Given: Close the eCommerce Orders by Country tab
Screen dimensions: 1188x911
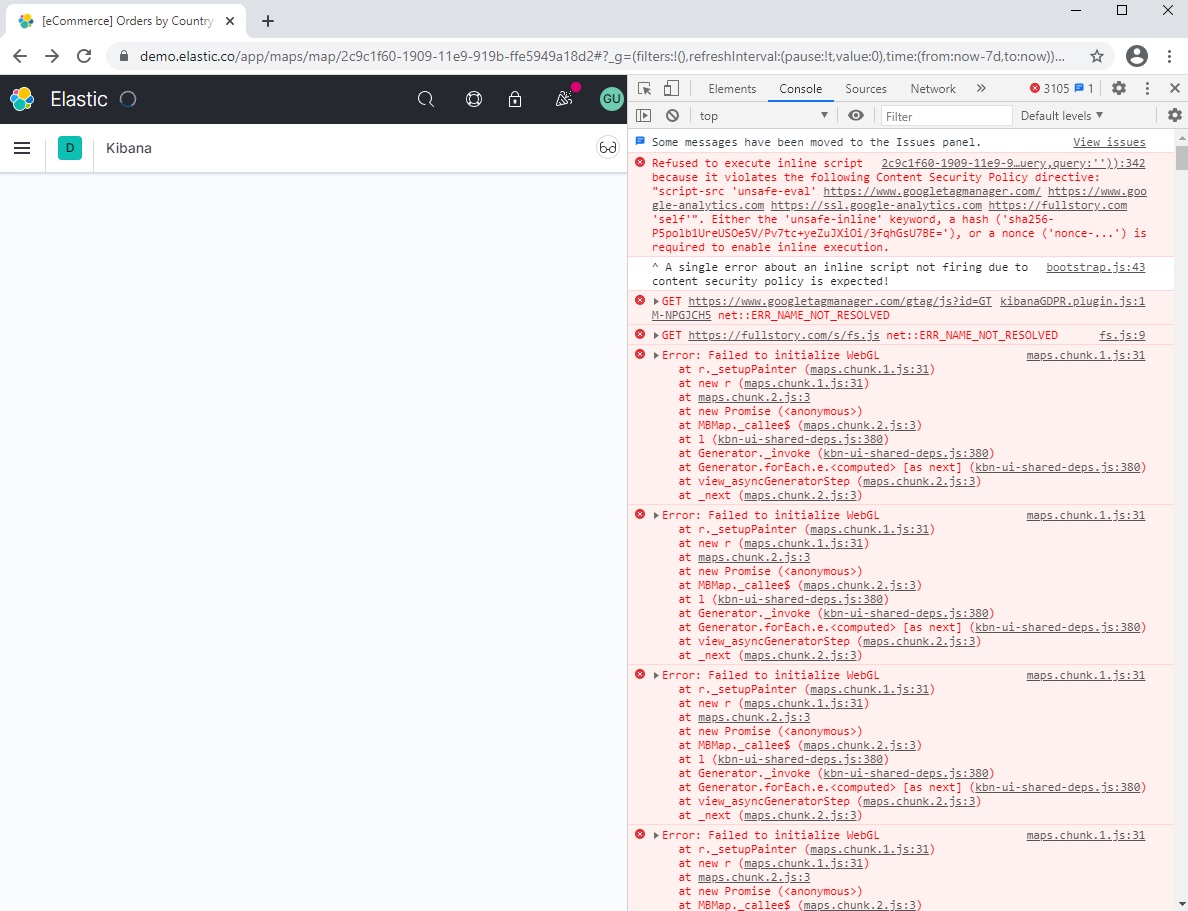Looking at the screenshot, I should point(230,21).
